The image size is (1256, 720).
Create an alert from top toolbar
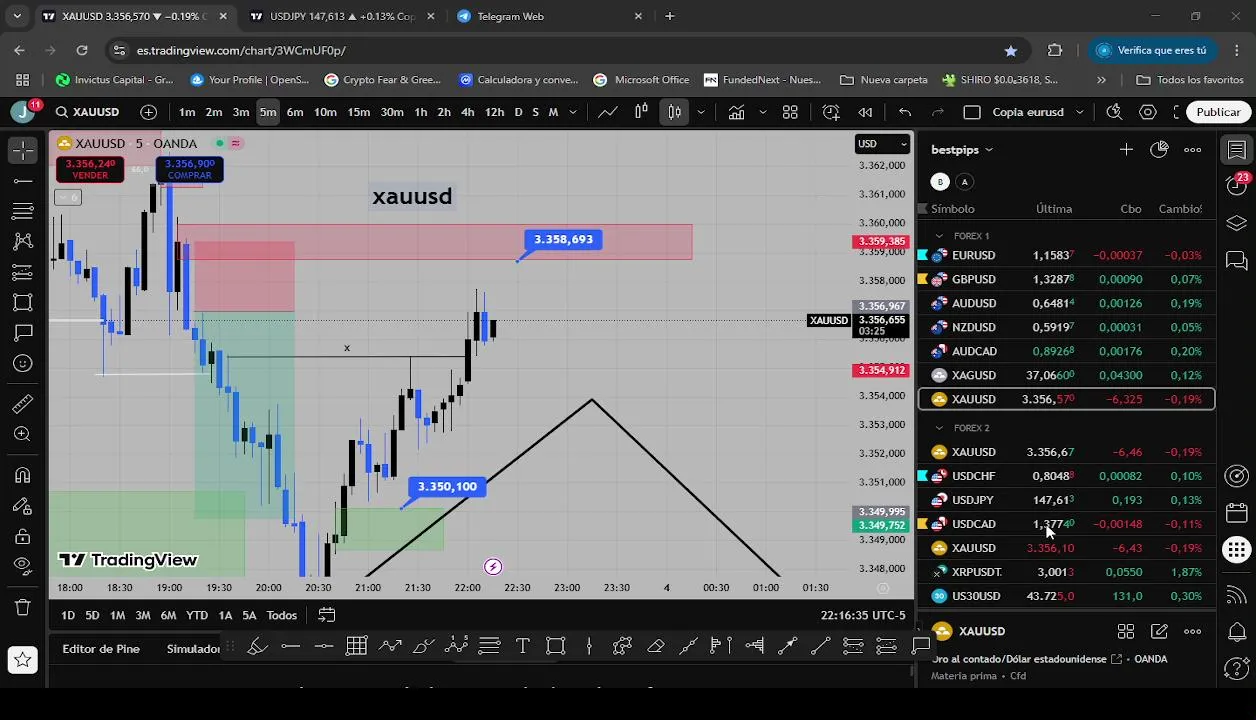(831, 112)
